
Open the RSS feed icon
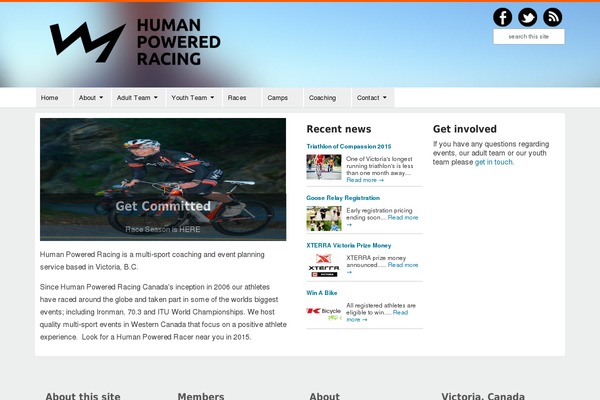tap(553, 17)
